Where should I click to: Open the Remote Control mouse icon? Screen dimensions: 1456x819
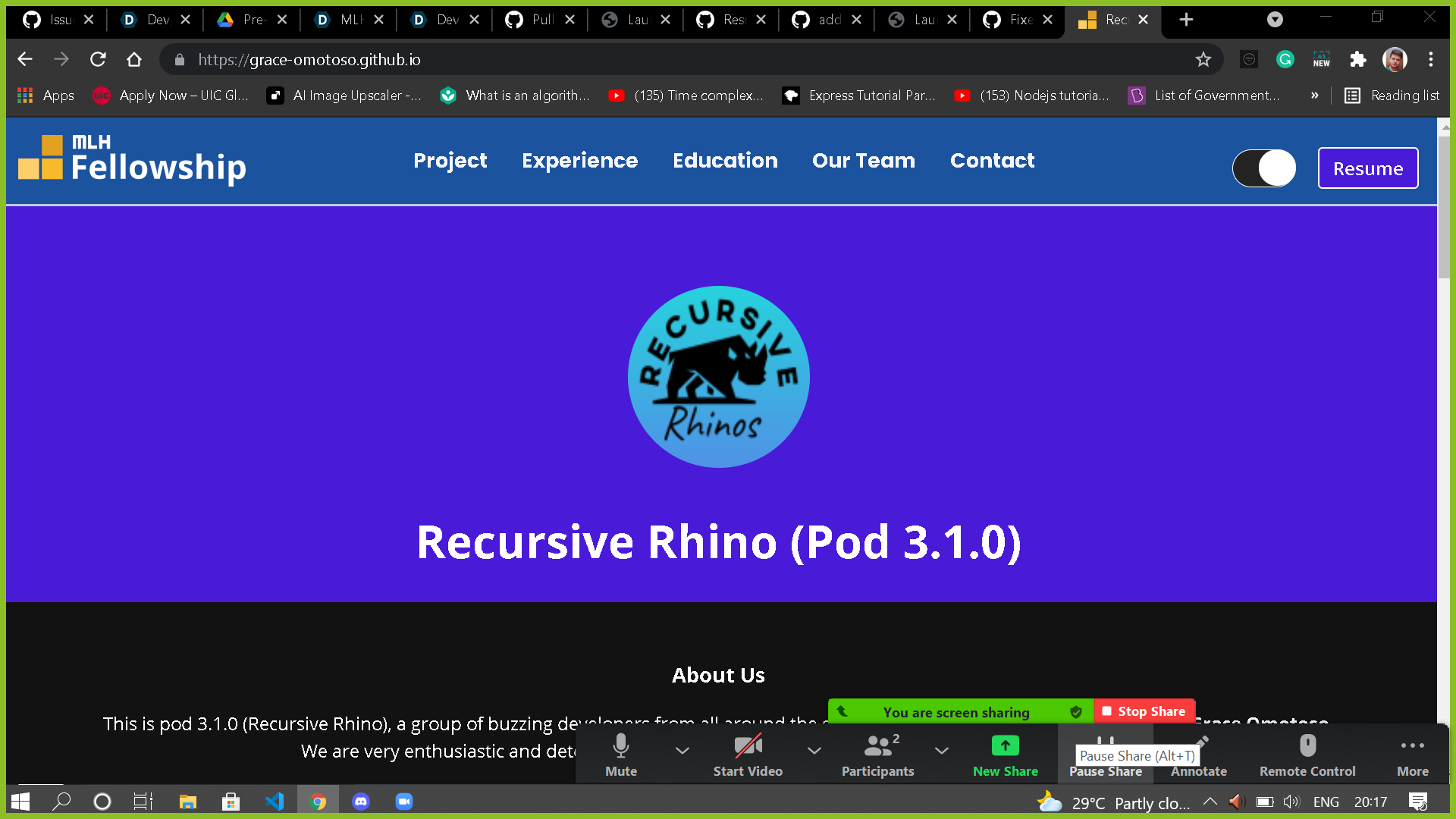1307,746
